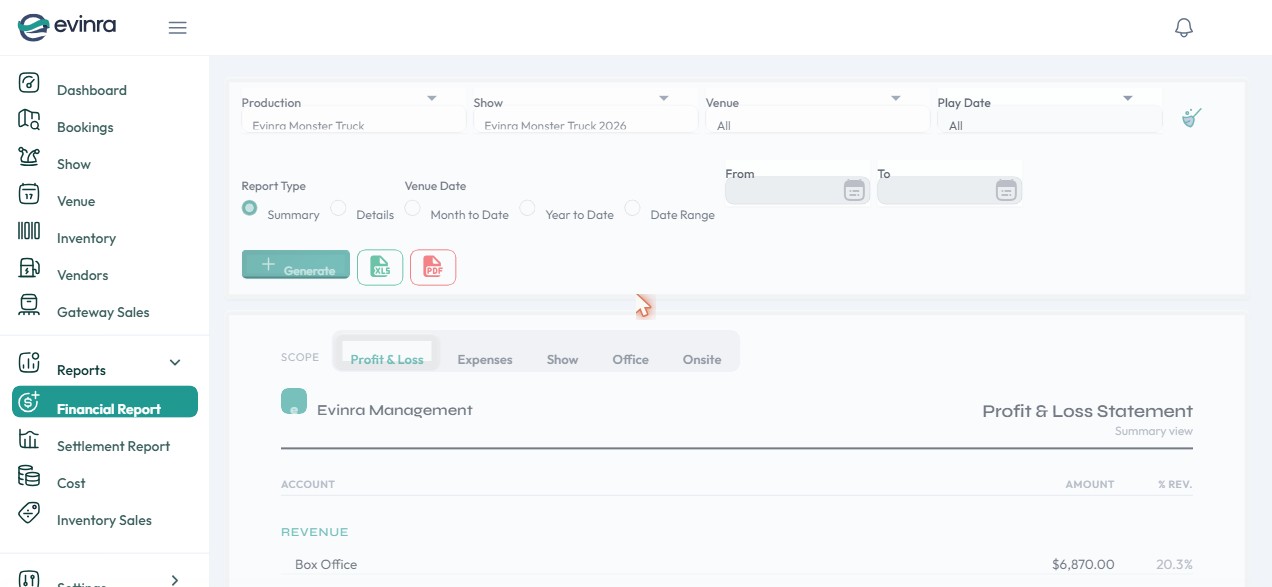The image size is (1272, 587).
Task: Open the notifications bell
Action: pos(1184,28)
